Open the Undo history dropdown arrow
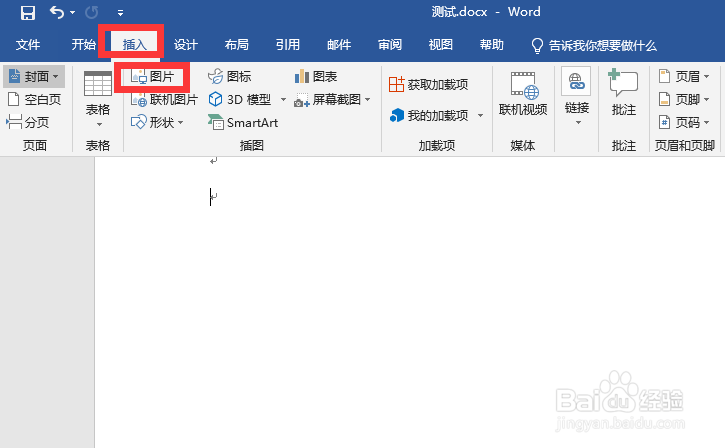The height and width of the screenshot is (448, 725). click(x=73, y=12)
